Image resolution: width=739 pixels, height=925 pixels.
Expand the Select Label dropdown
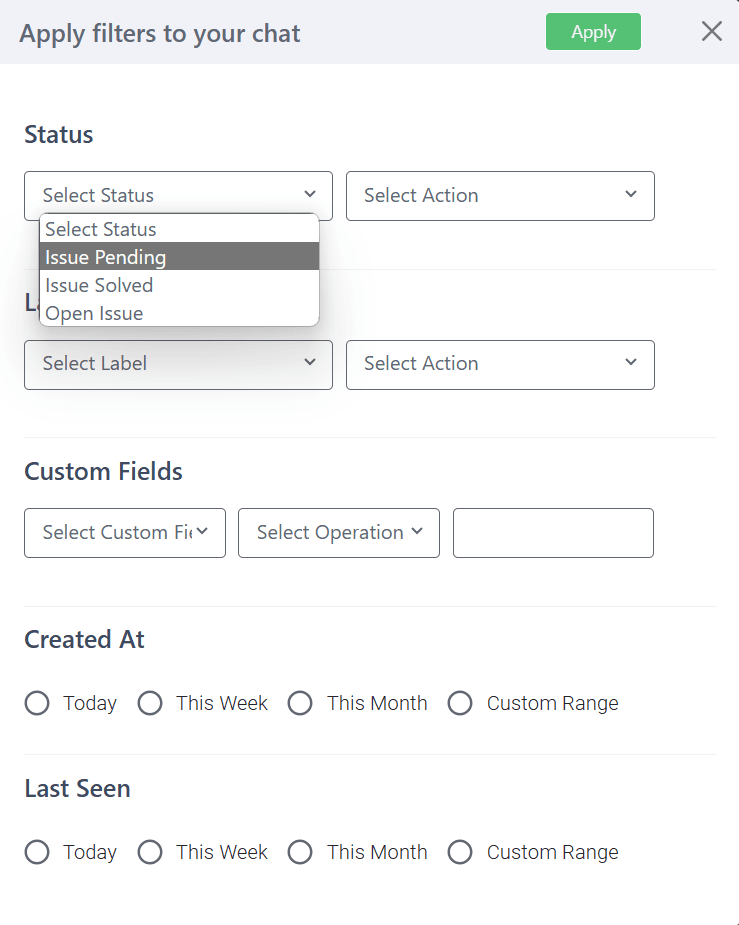(178, 364)
